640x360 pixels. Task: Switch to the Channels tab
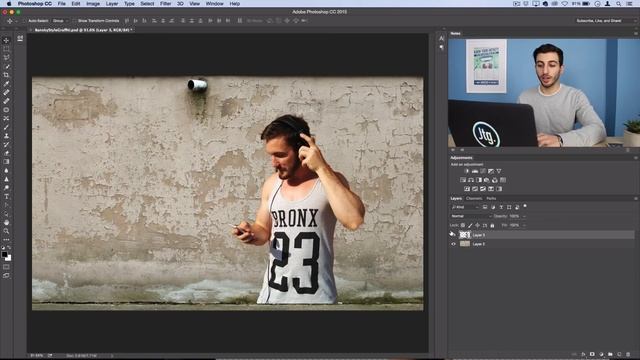point(474,198)
